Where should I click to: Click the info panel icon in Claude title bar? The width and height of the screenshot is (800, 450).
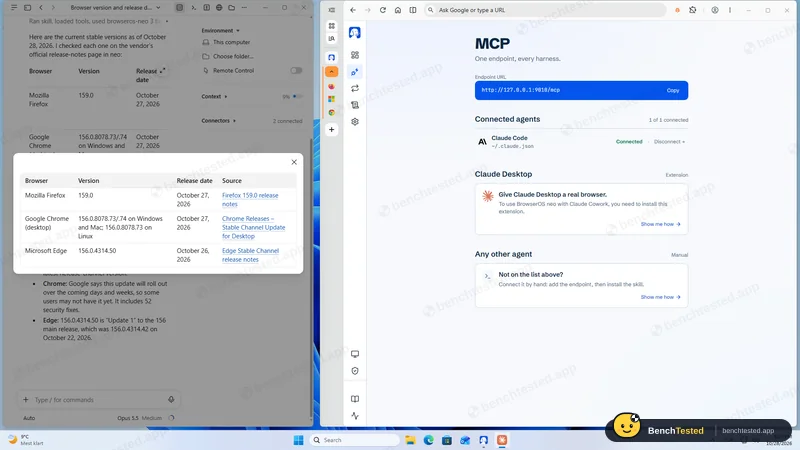pyautogui.click(x=206, y=8)
